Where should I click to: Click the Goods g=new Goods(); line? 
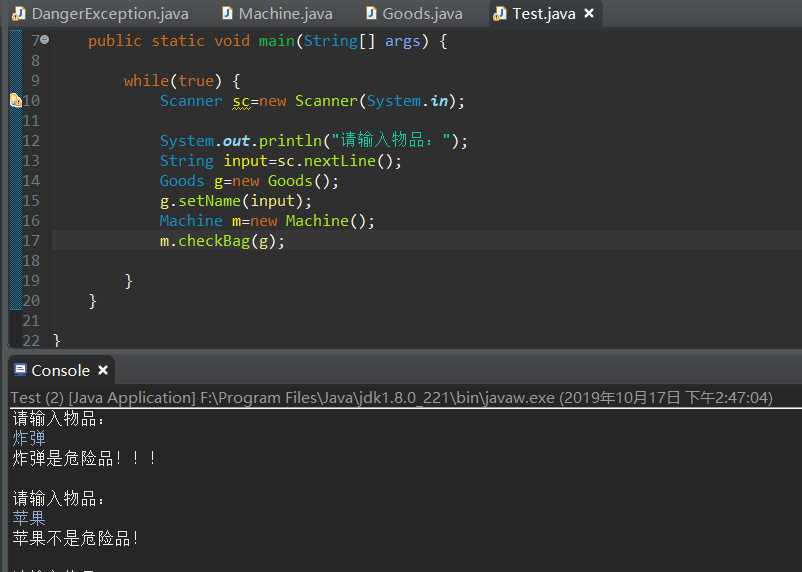pyautogui.click(x=249, y=181)
